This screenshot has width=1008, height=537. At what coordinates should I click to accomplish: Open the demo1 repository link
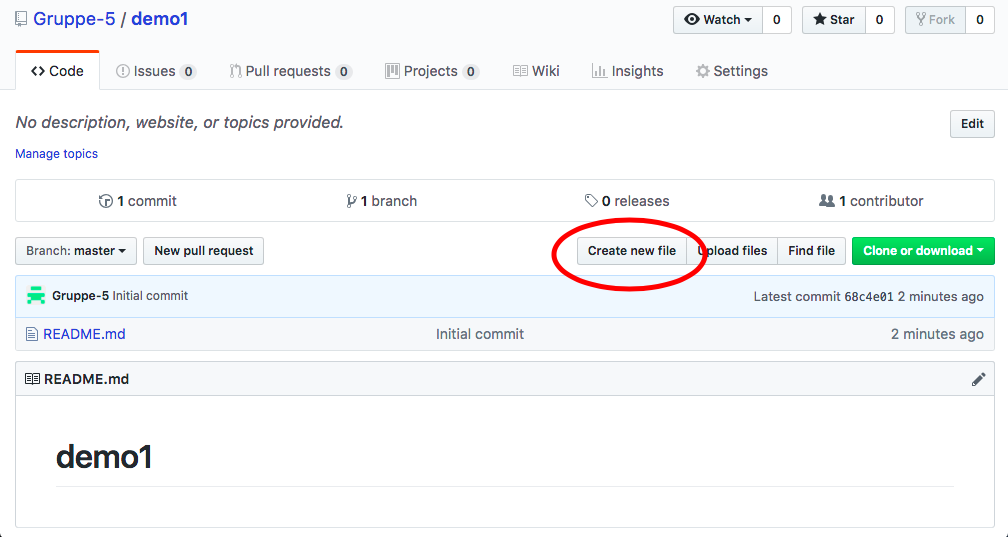(x=159, y=19)
